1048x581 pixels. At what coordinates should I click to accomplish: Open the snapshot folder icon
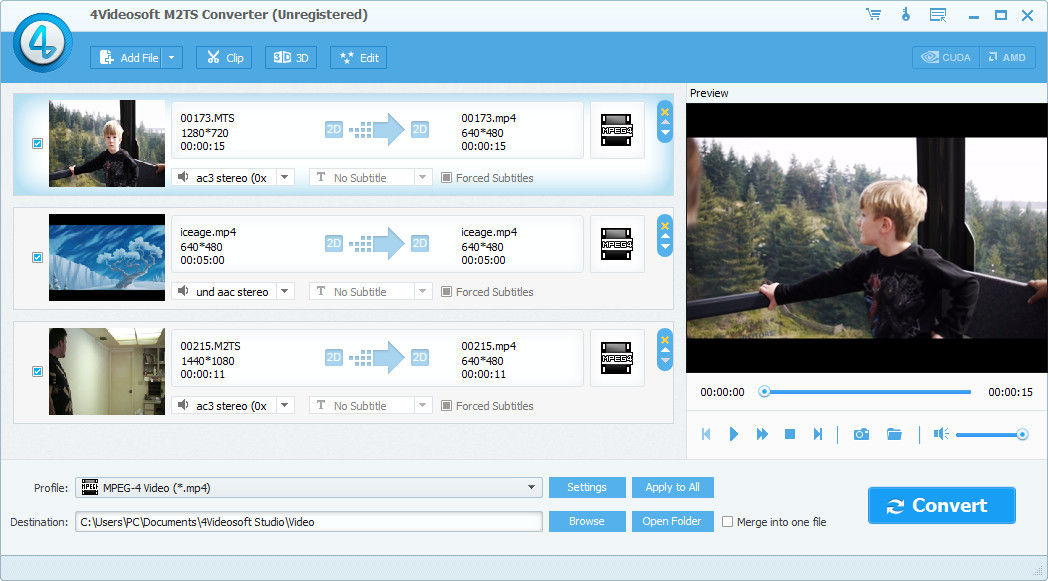click(x=894, y=435)
